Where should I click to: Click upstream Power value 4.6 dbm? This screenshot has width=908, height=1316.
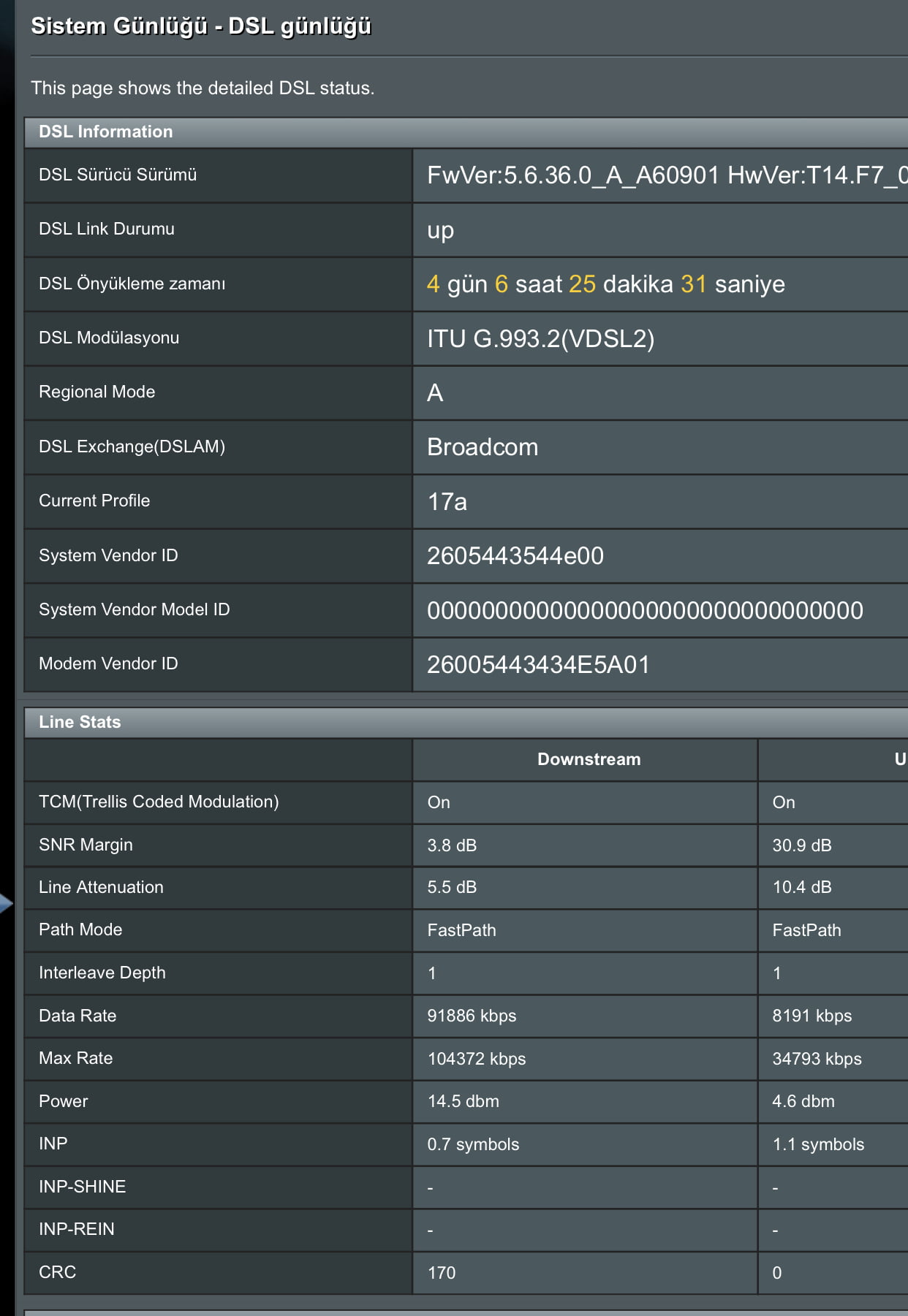coord(803,1101)
